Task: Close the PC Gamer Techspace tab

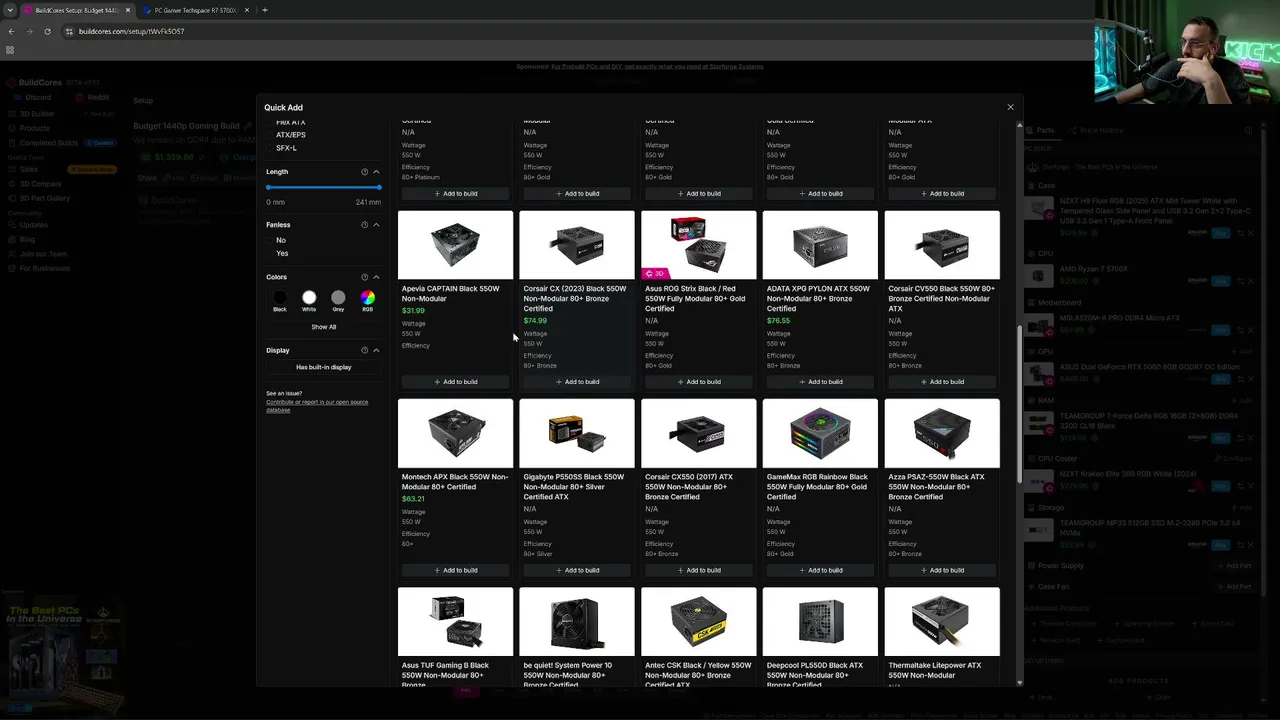Action: [245, 10]
